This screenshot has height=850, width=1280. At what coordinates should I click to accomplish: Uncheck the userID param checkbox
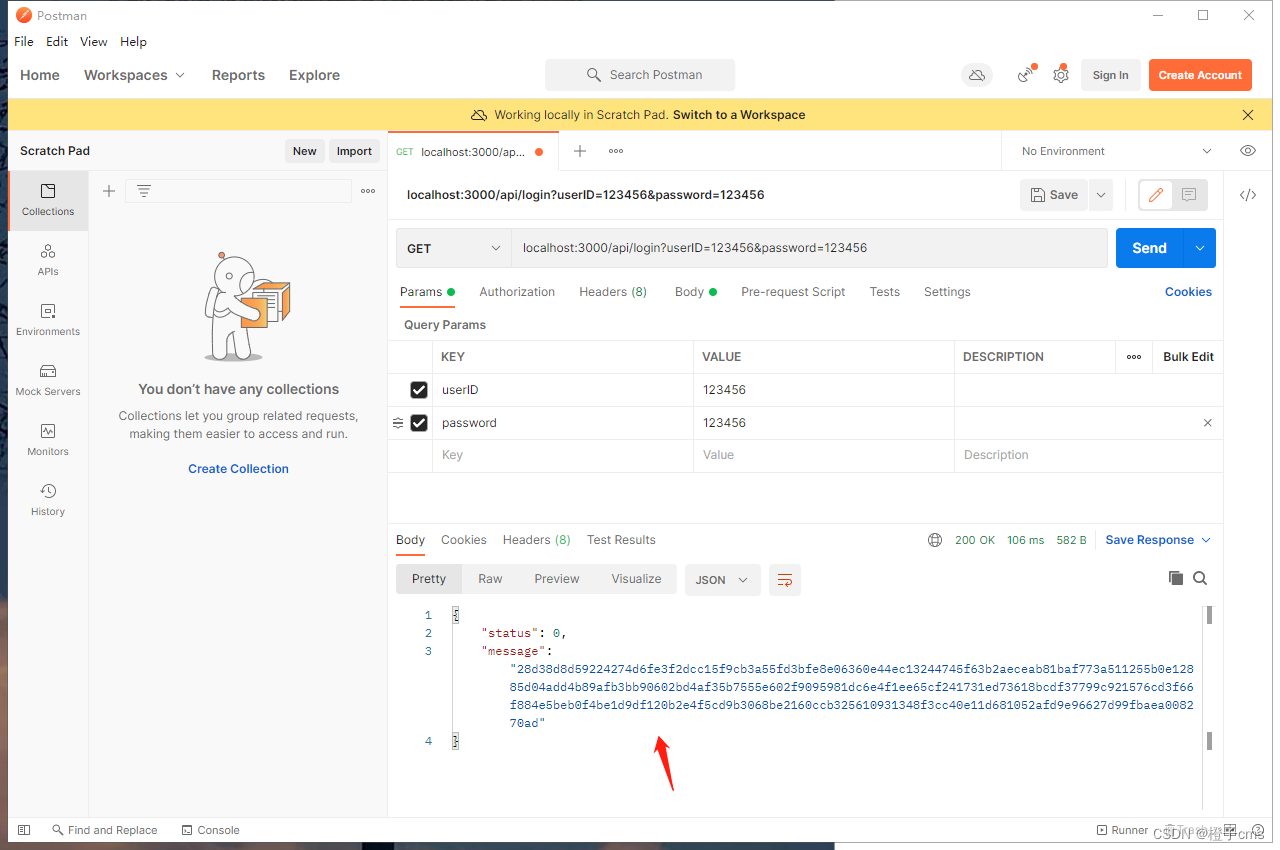coord(419,390)
